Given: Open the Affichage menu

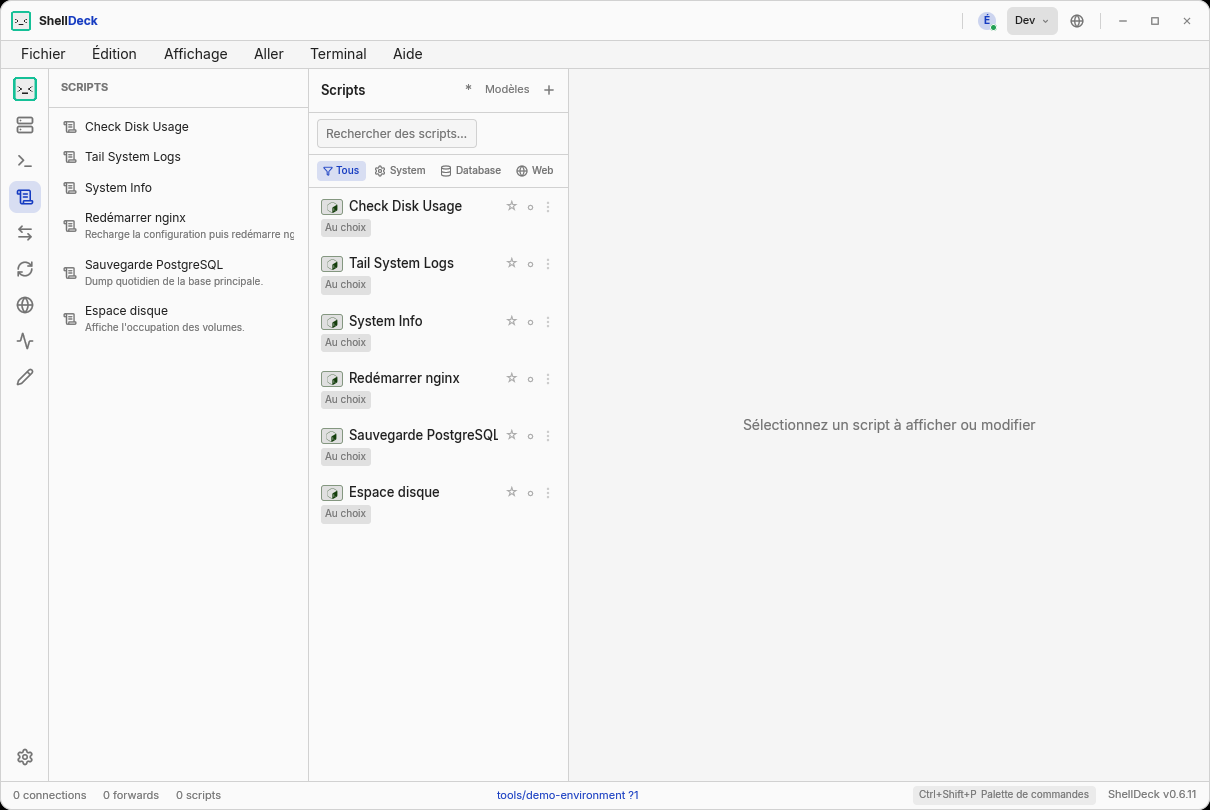Looking at the screenshot, I should (196, 54).
